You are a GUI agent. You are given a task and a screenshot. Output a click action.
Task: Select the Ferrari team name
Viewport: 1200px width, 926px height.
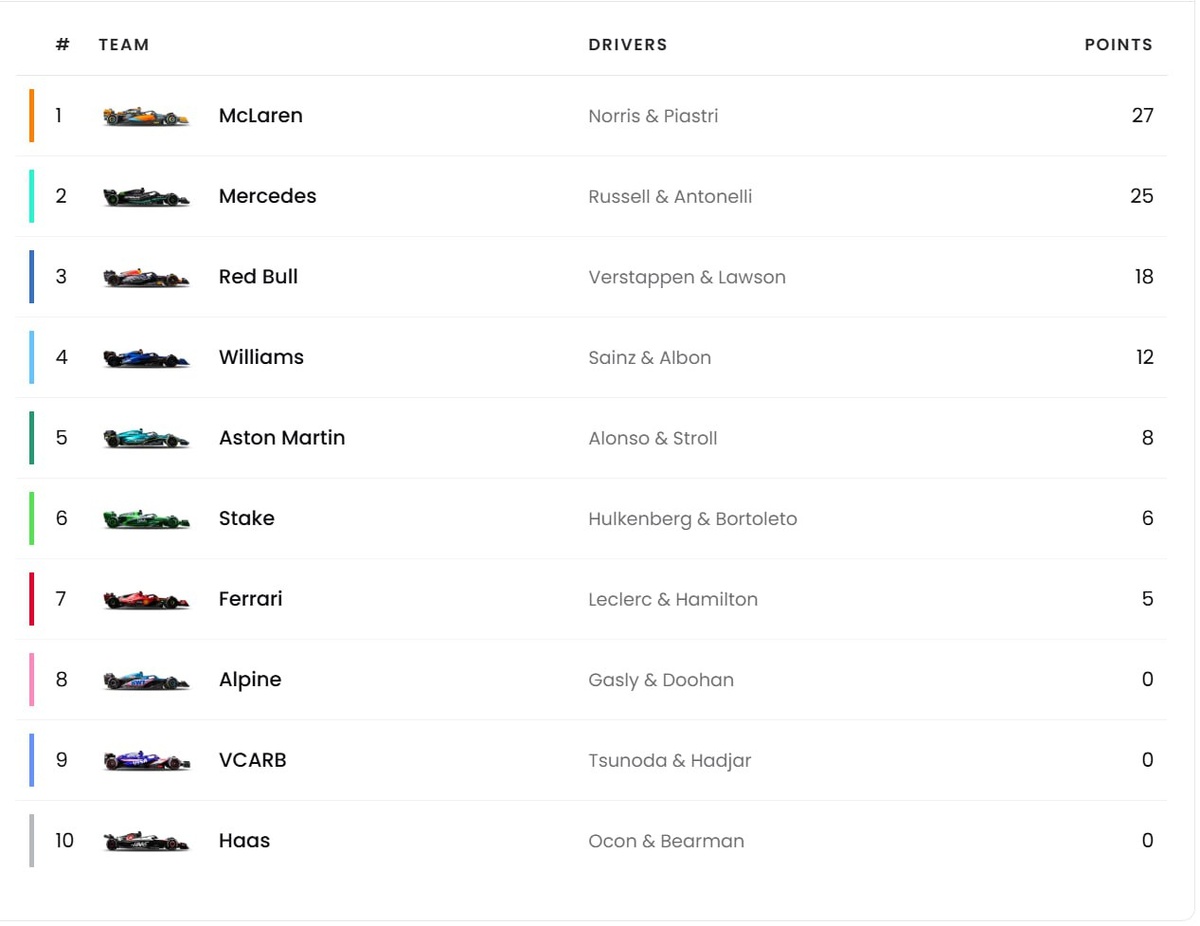tap(251, 599)
